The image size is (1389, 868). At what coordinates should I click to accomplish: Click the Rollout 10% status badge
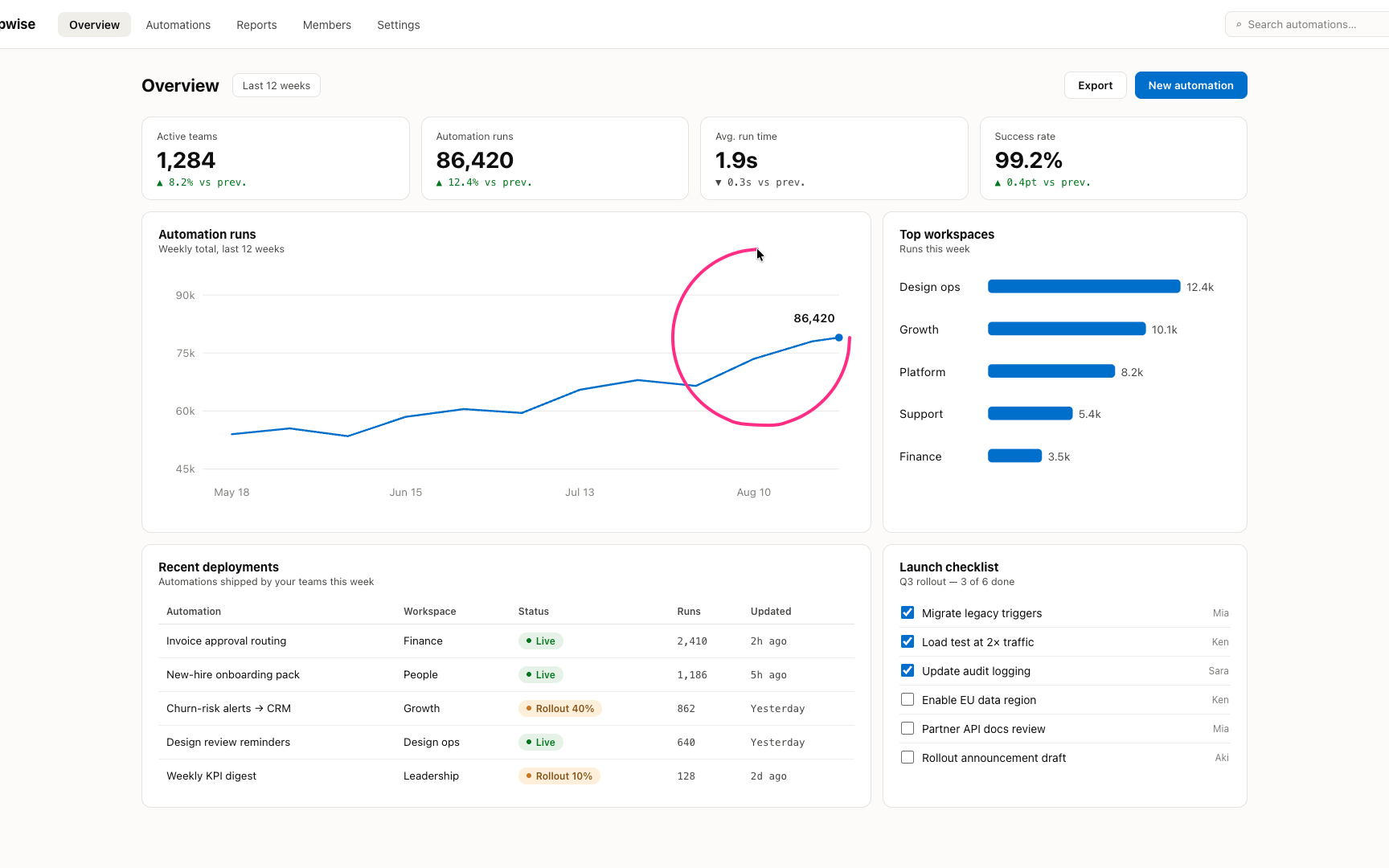pos(559,776)
